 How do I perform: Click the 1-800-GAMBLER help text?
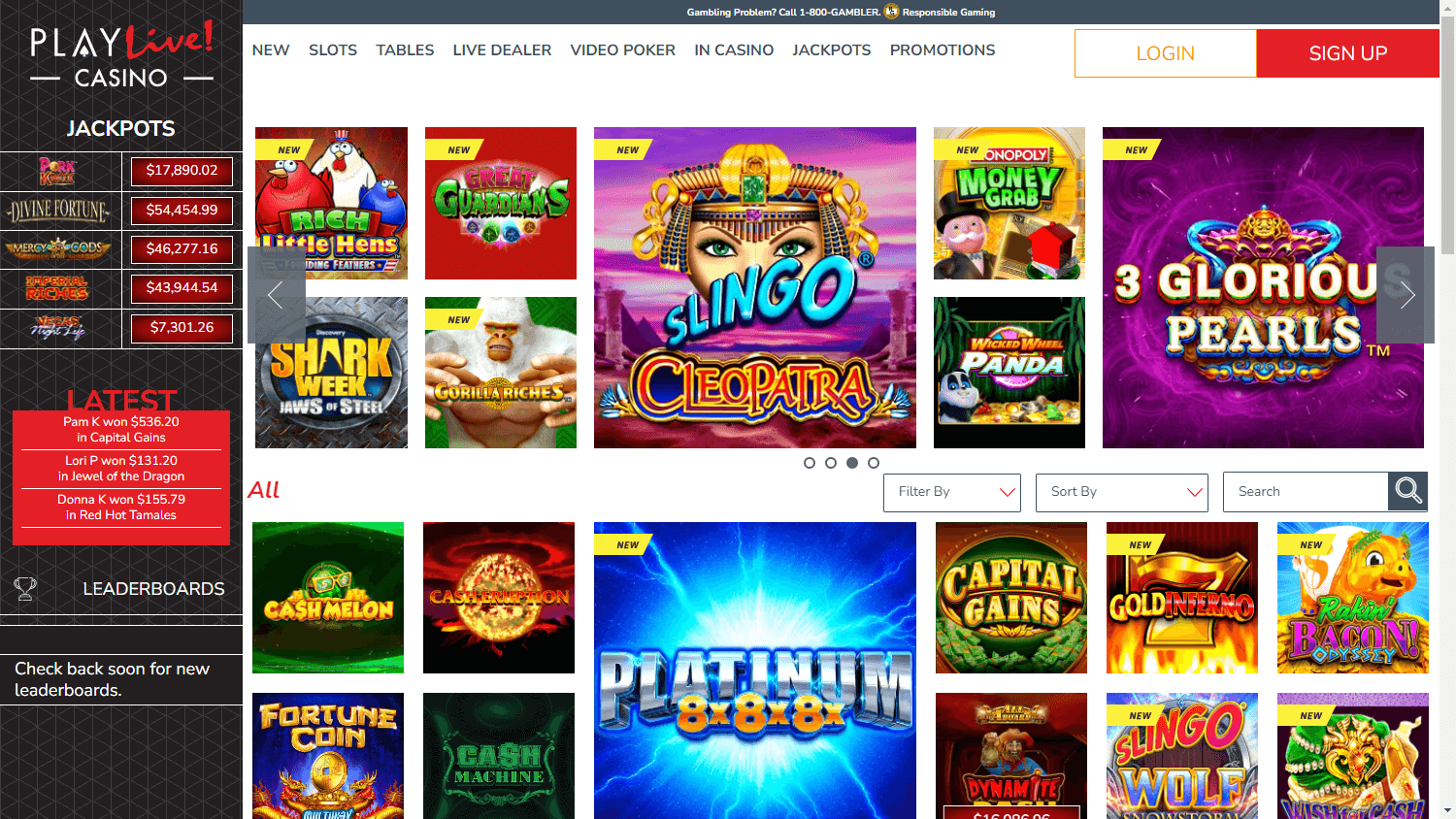[x=783, y=12]
